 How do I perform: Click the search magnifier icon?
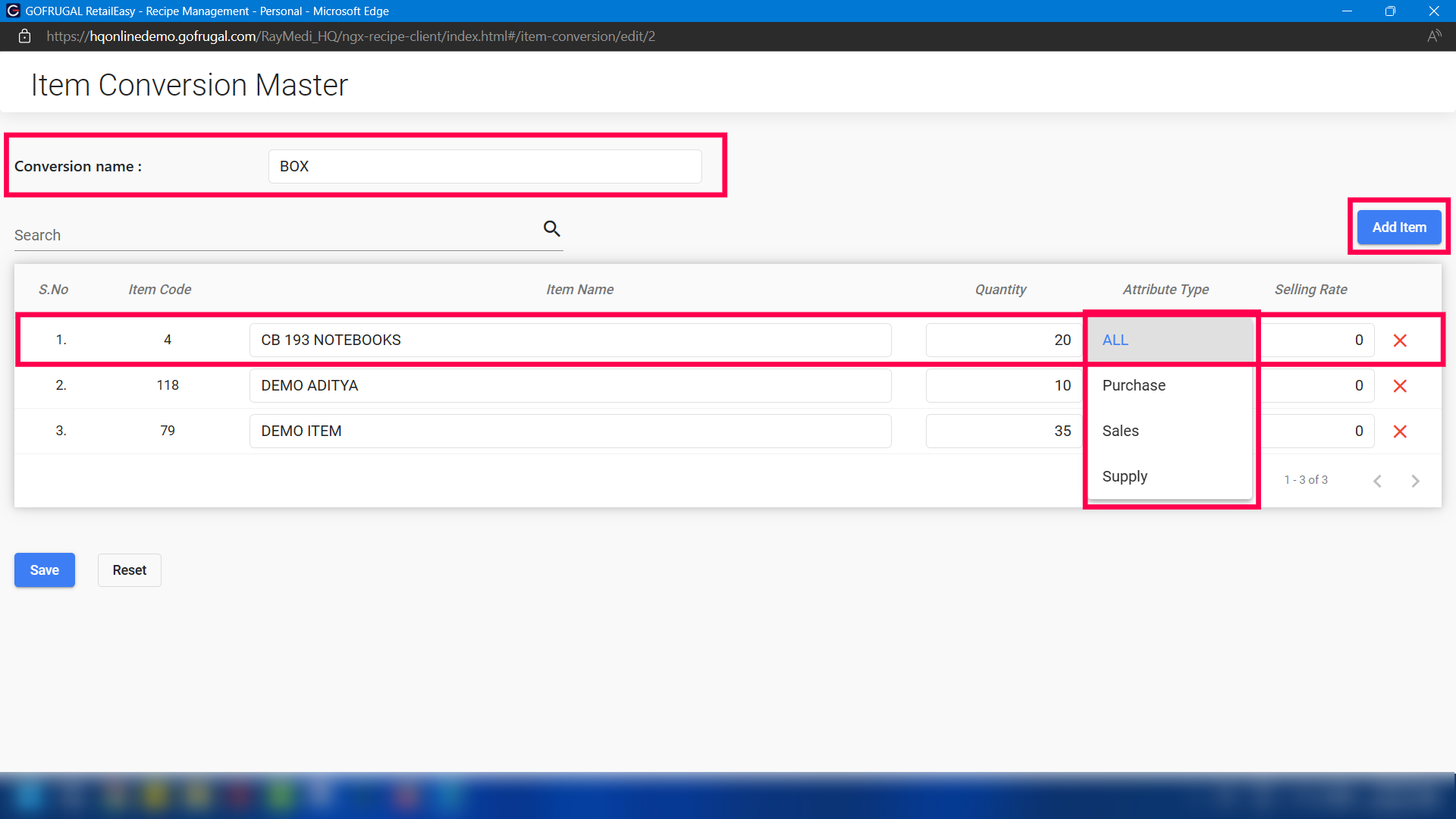551,228
